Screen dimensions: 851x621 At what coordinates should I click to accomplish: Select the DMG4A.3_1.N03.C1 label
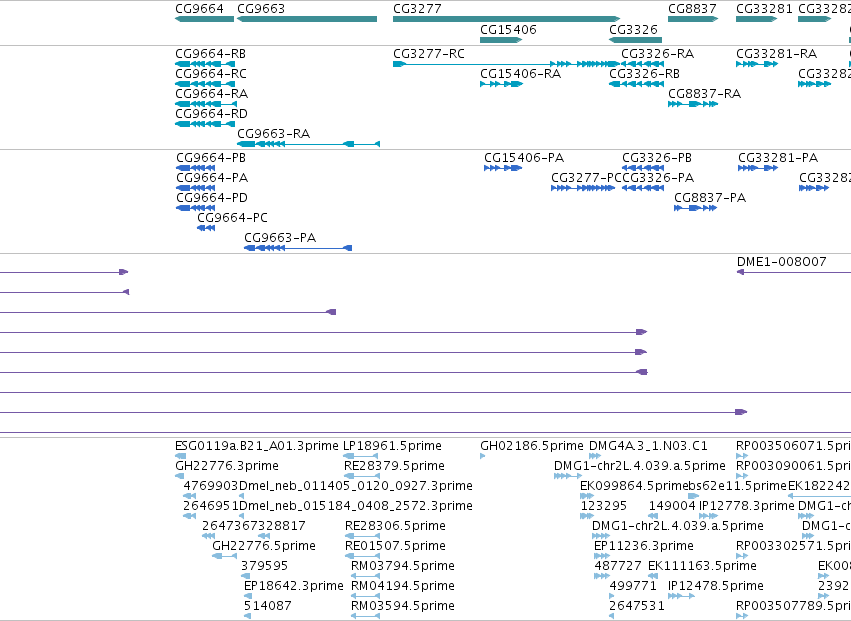tap(648, 446)
